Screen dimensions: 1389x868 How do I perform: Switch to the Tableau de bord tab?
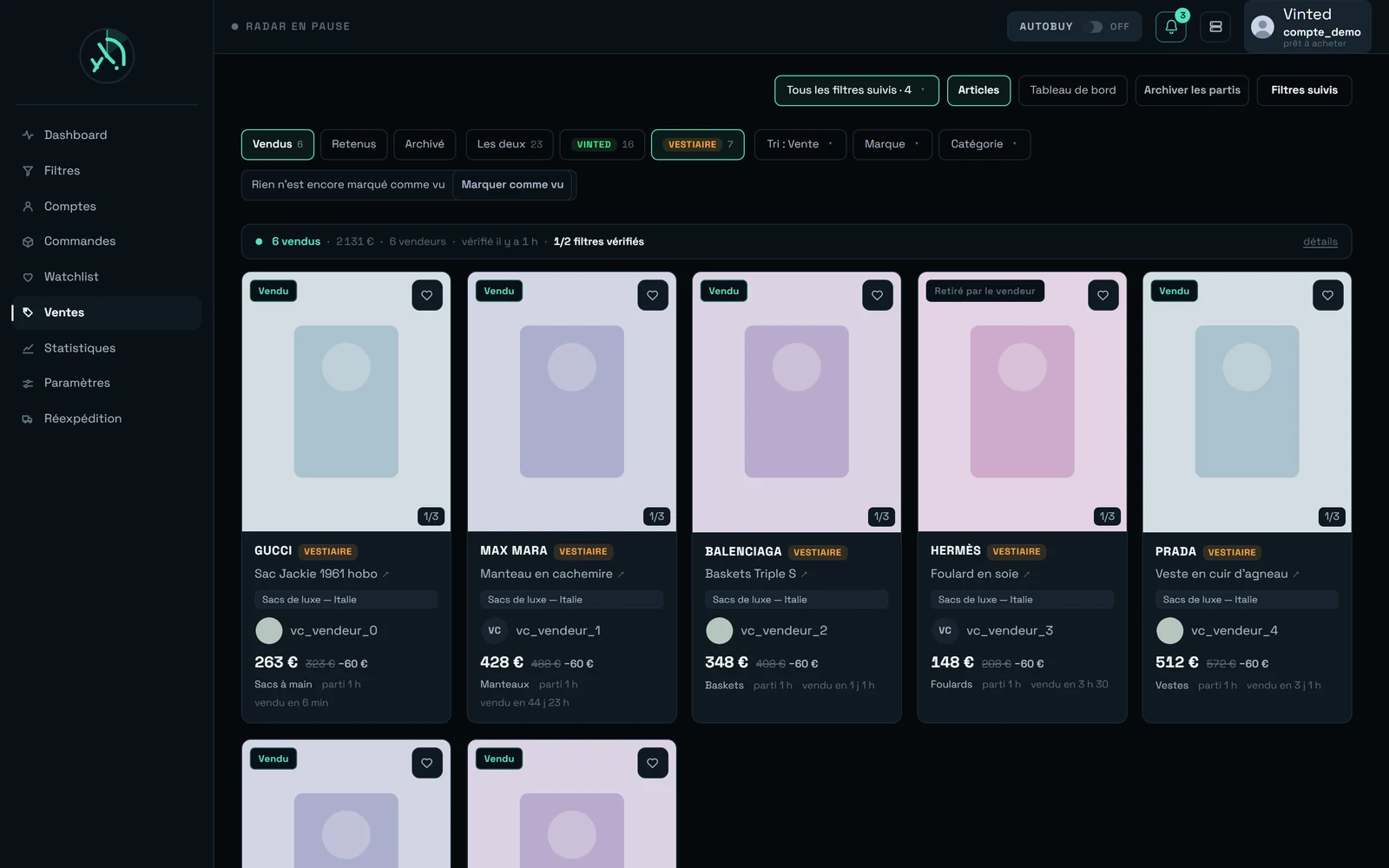(x=1073, y=90)
